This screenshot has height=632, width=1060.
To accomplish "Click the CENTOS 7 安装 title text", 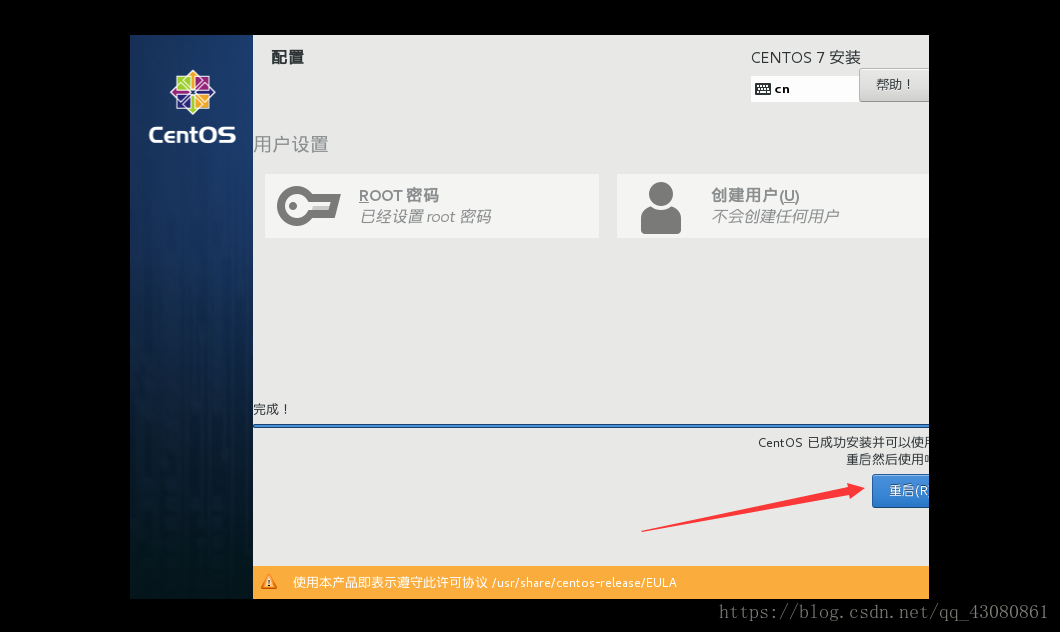I will click(x=806, y=57).
